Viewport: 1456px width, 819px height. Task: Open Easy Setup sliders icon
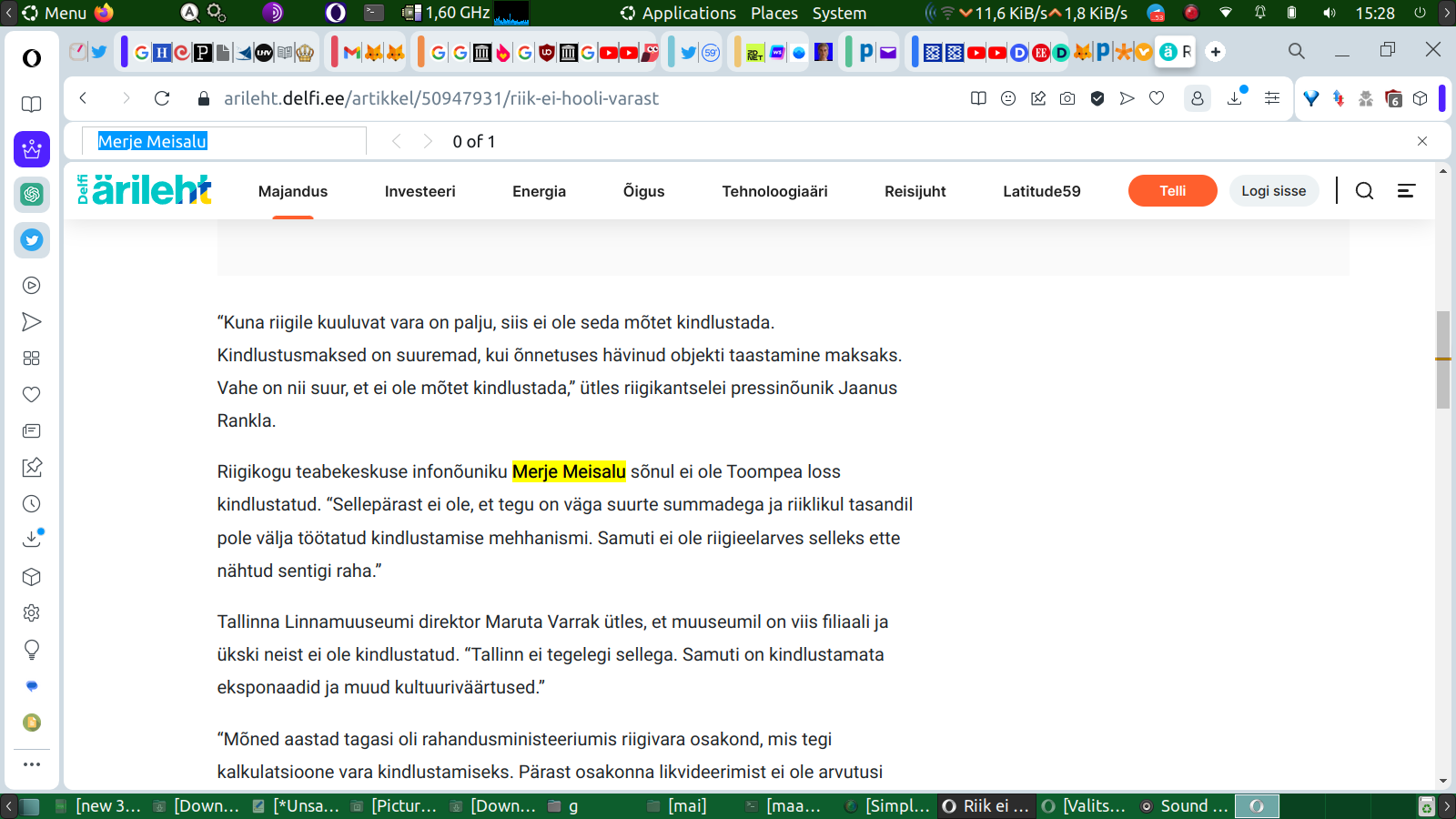click(1272, 98)
